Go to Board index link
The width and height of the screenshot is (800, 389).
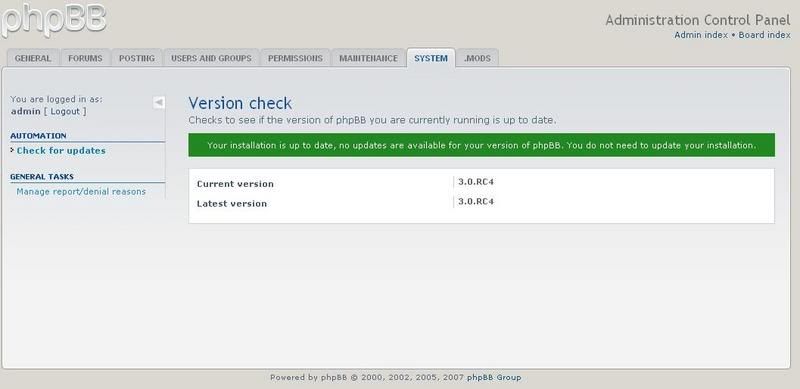point(764,35)
